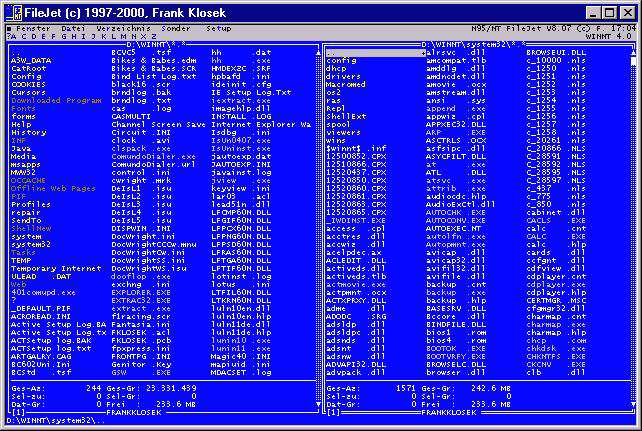Image resolution: width=642 pixels, height=431 pixels.
Task: Open the Datei menu
Action: [74, 28]
